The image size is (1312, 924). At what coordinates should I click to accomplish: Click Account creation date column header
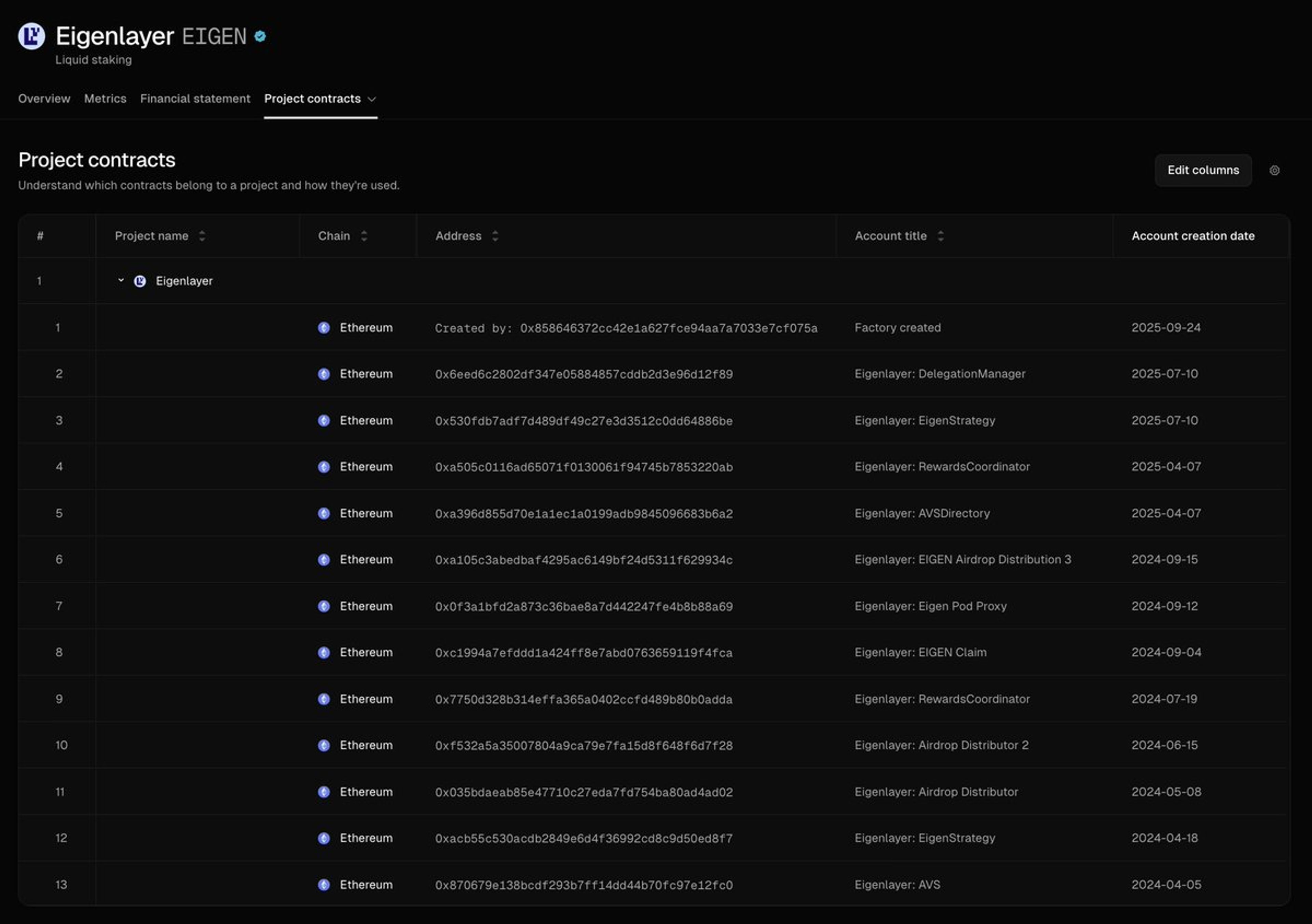pos(1192,236)
